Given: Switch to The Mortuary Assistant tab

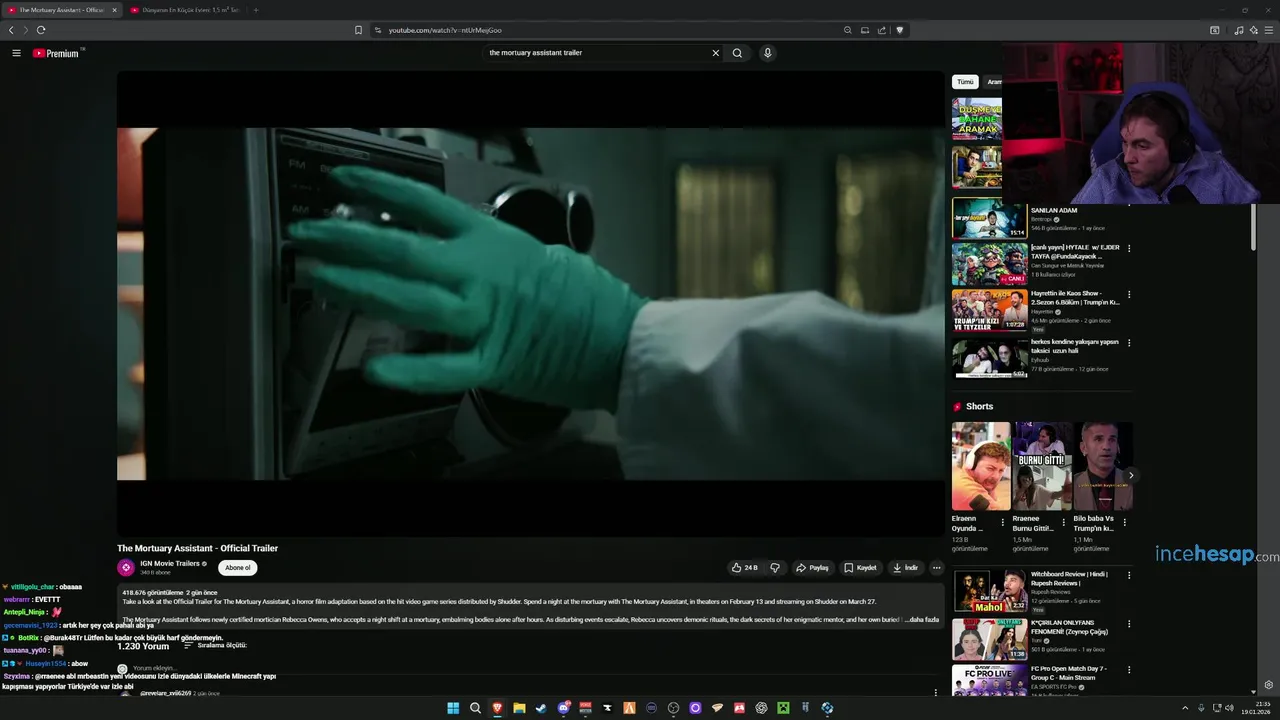Looking at the screenshot, I should tap(61, 10).
